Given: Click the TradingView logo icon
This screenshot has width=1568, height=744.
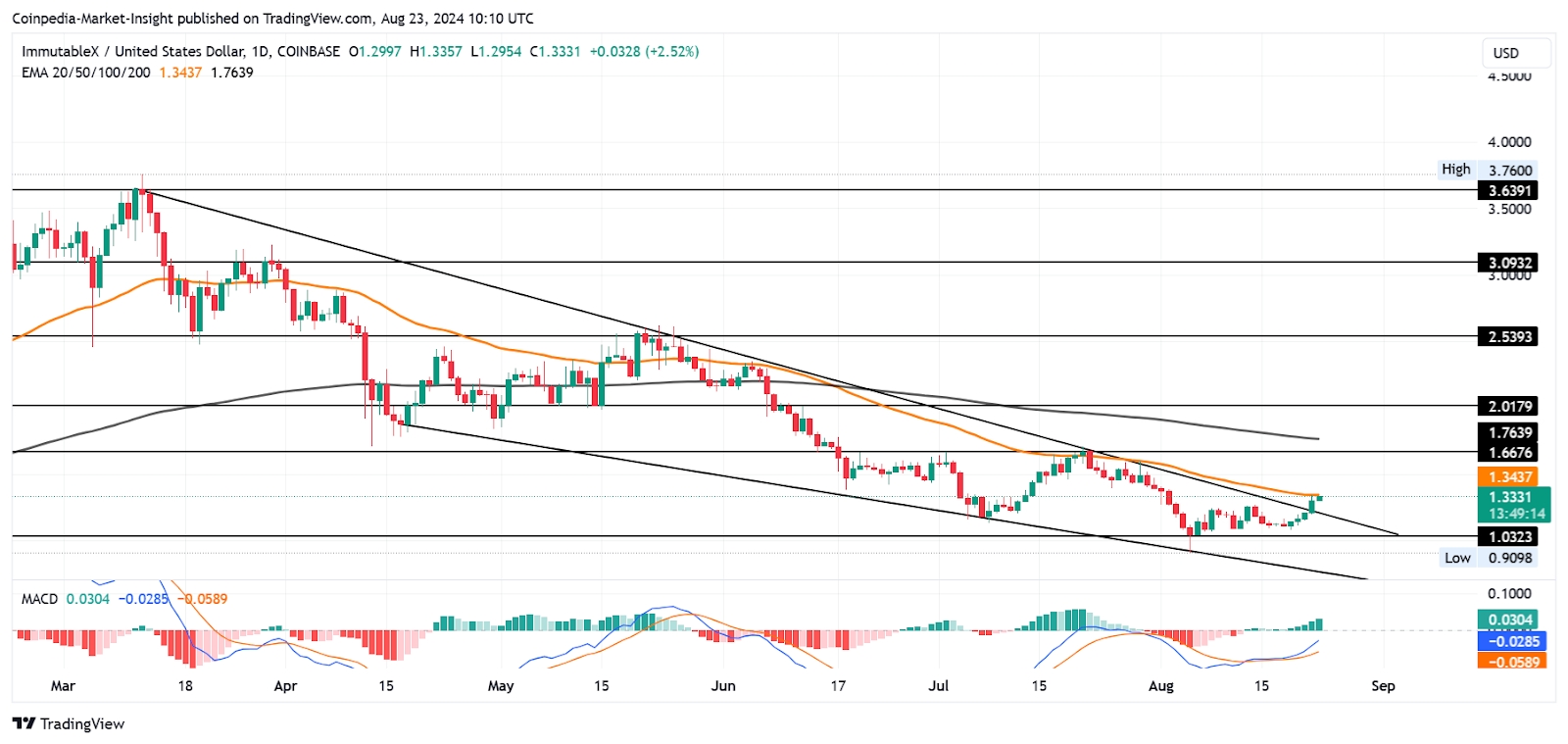Looking at the screenshot, I should [x=24, y=723].
